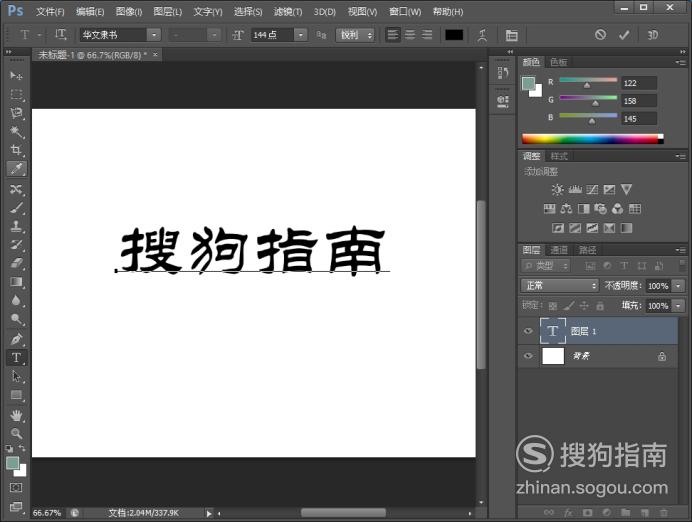Toggle the character and paragraph panels

[x=511, y=35]
